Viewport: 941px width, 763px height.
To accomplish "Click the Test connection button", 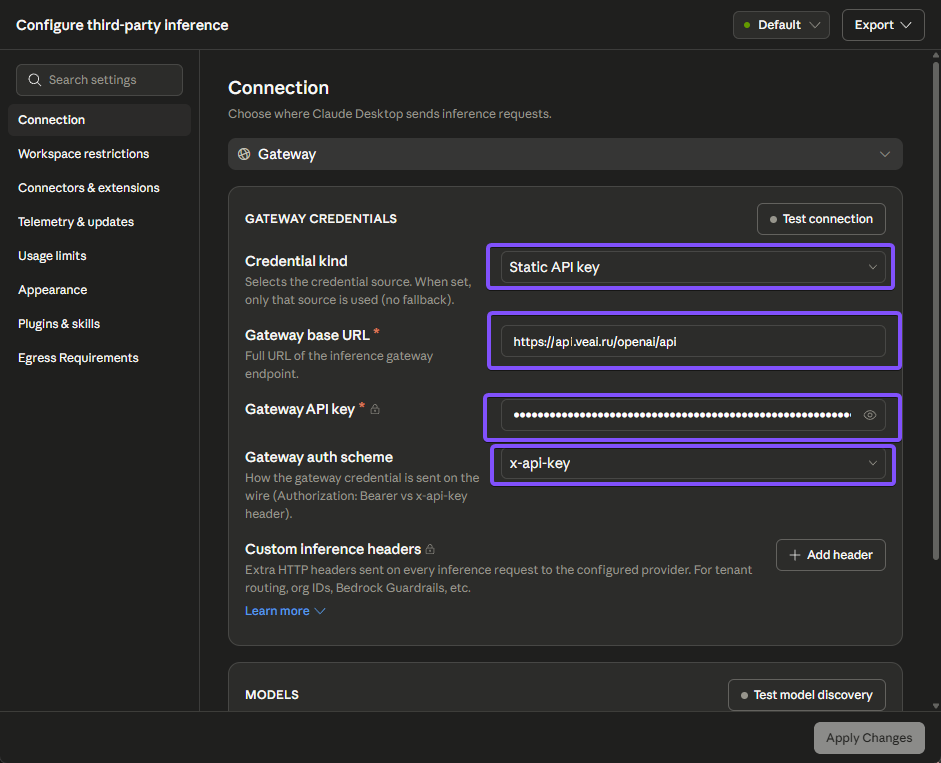I will pos(821,219).
